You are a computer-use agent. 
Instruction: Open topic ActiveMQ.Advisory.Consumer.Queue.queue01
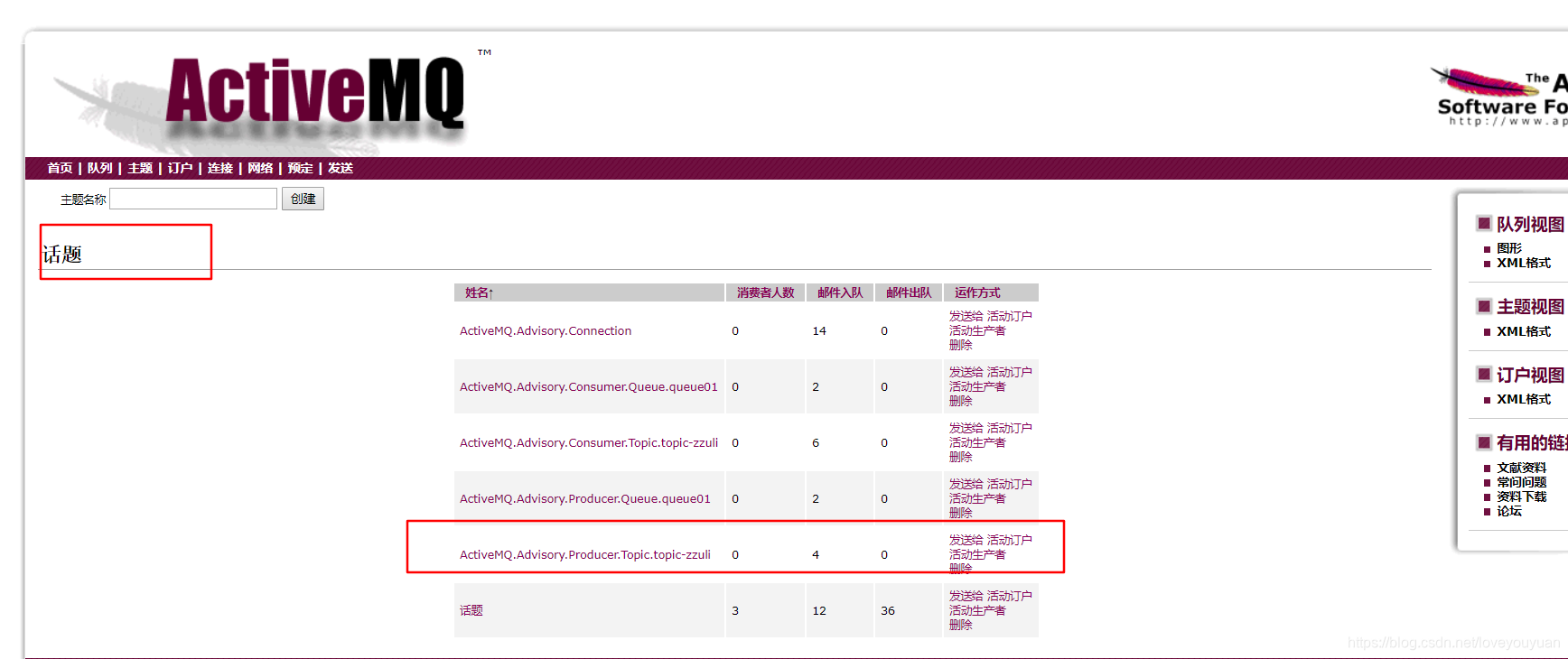tap(589, 387)
